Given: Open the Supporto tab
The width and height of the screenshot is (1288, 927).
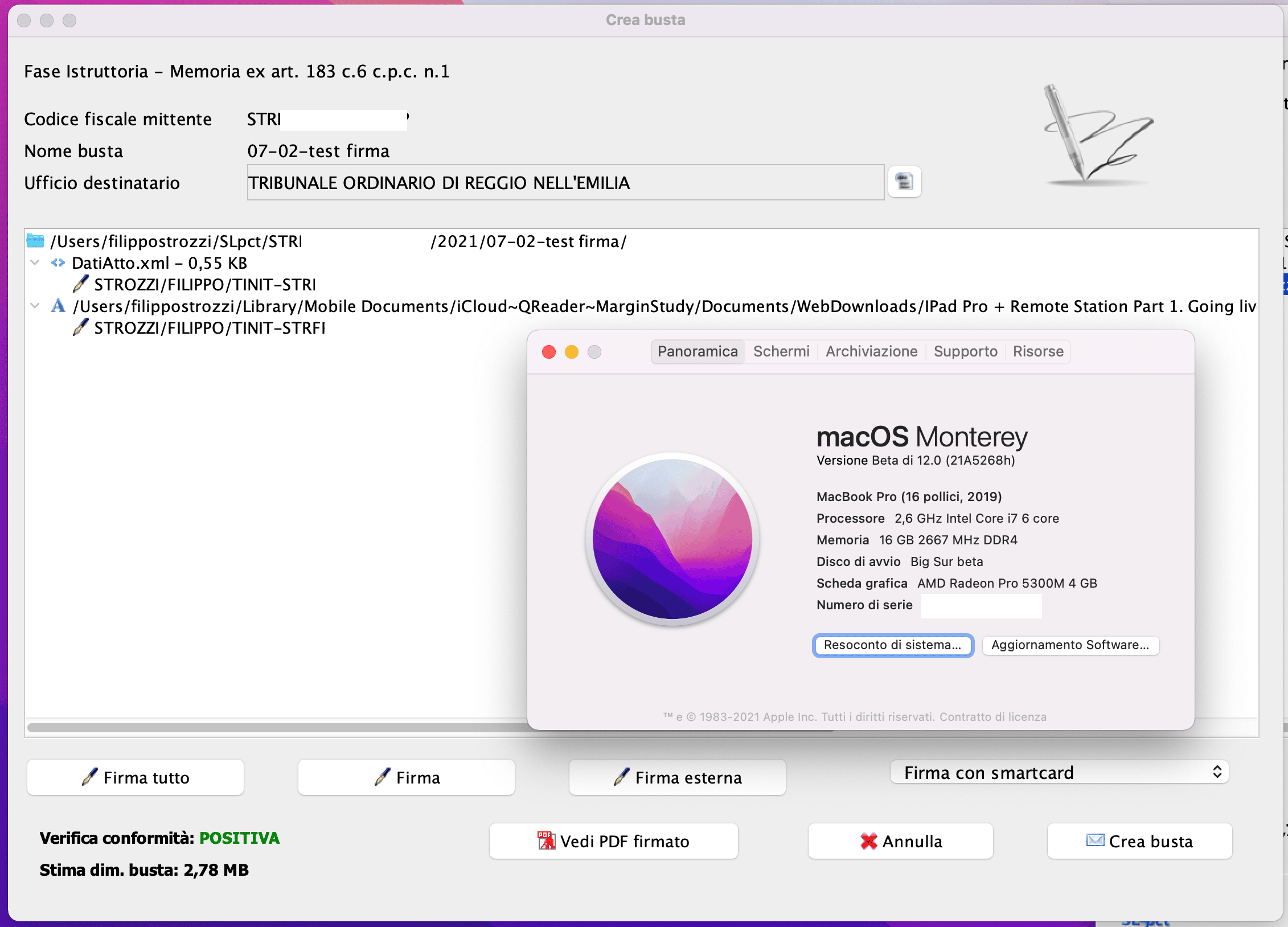Looking at the screenshot, I should click(x=966, y=351).
